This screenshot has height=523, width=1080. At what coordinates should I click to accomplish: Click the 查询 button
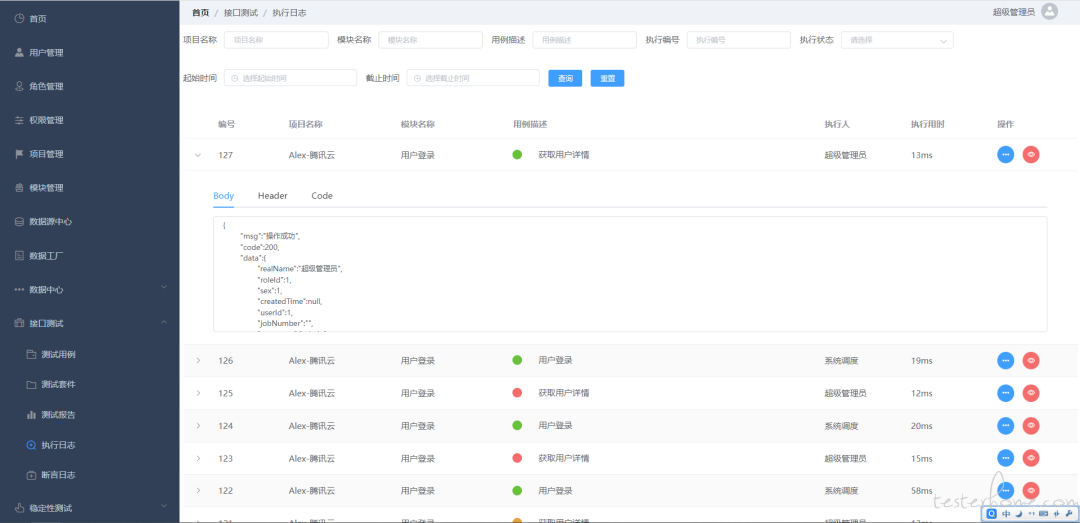point(565,78)
